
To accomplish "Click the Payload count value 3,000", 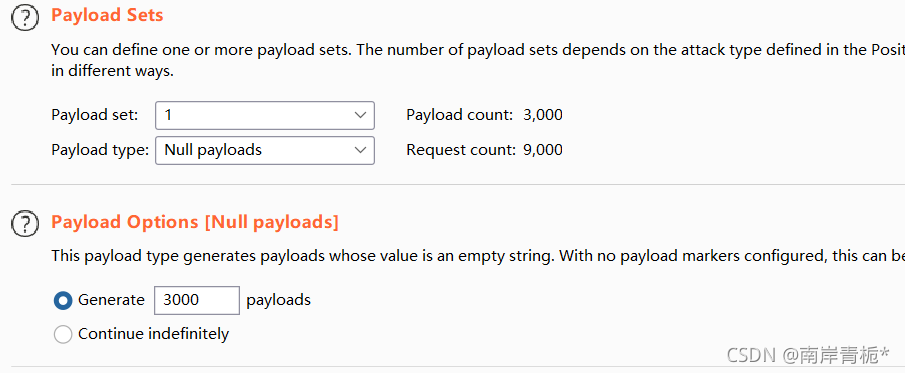I will [543, 115].
